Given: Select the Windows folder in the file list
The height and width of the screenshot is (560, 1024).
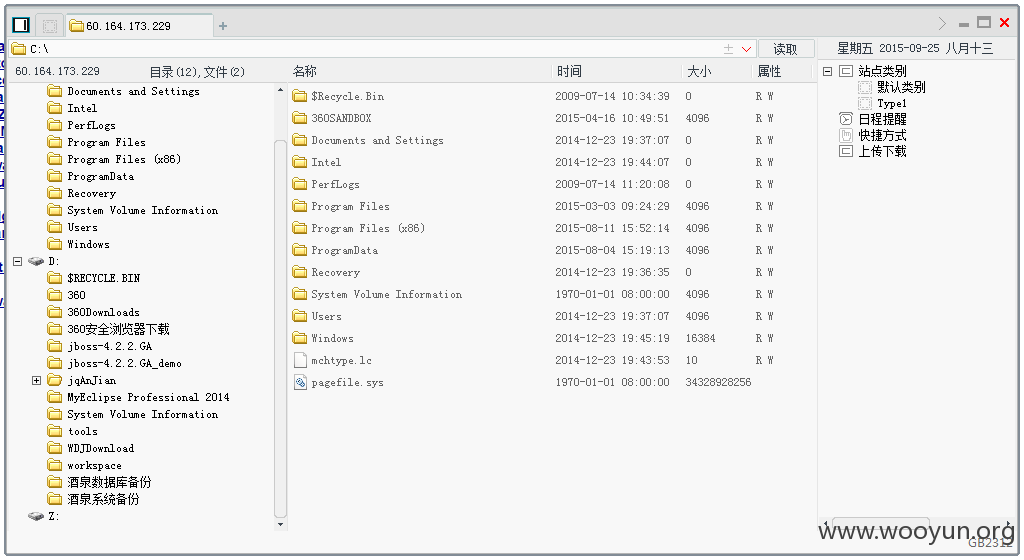Looking at the screenshot, I should click(x=332, y=339).
